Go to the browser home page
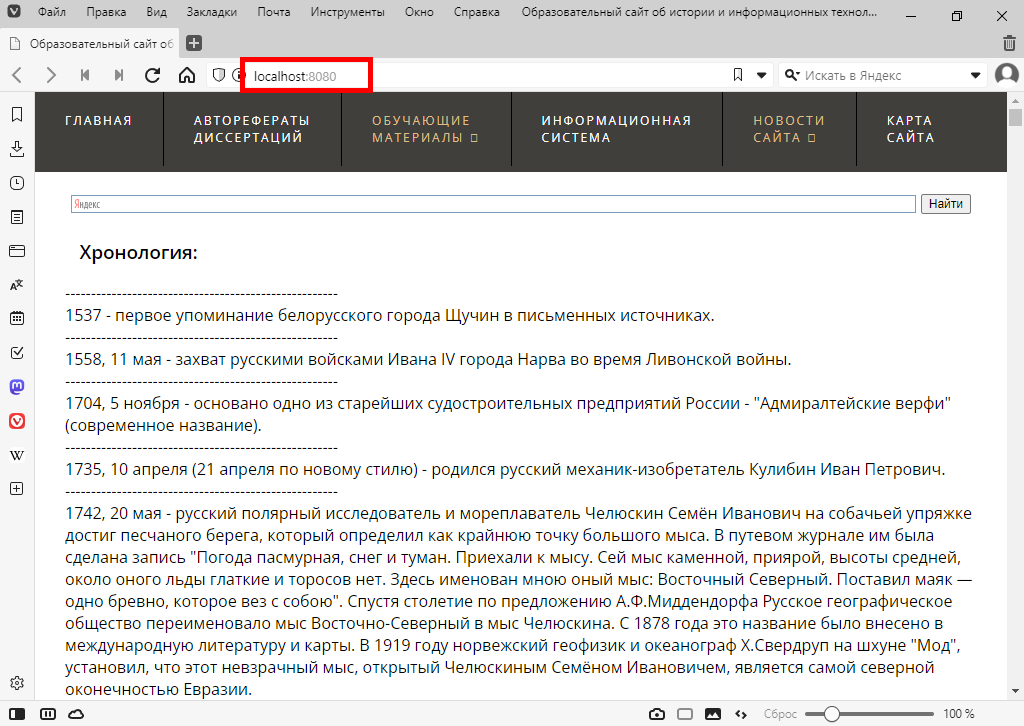This screenshot has width=1024, height=726. pyautogui.click(x=187, y=75)
